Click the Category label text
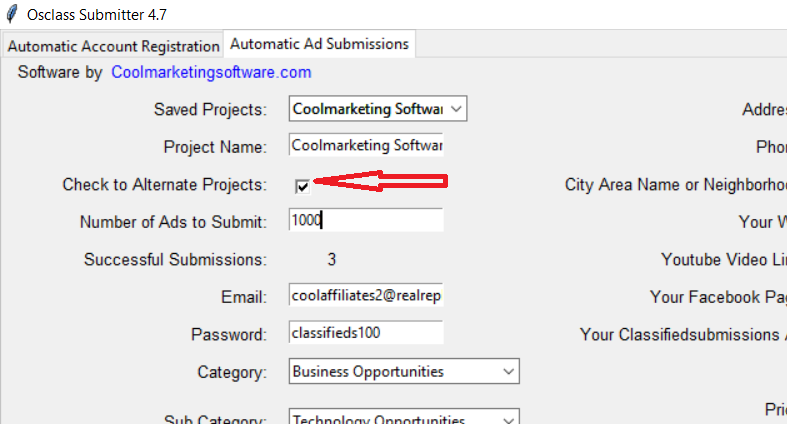 coord(232,372)
